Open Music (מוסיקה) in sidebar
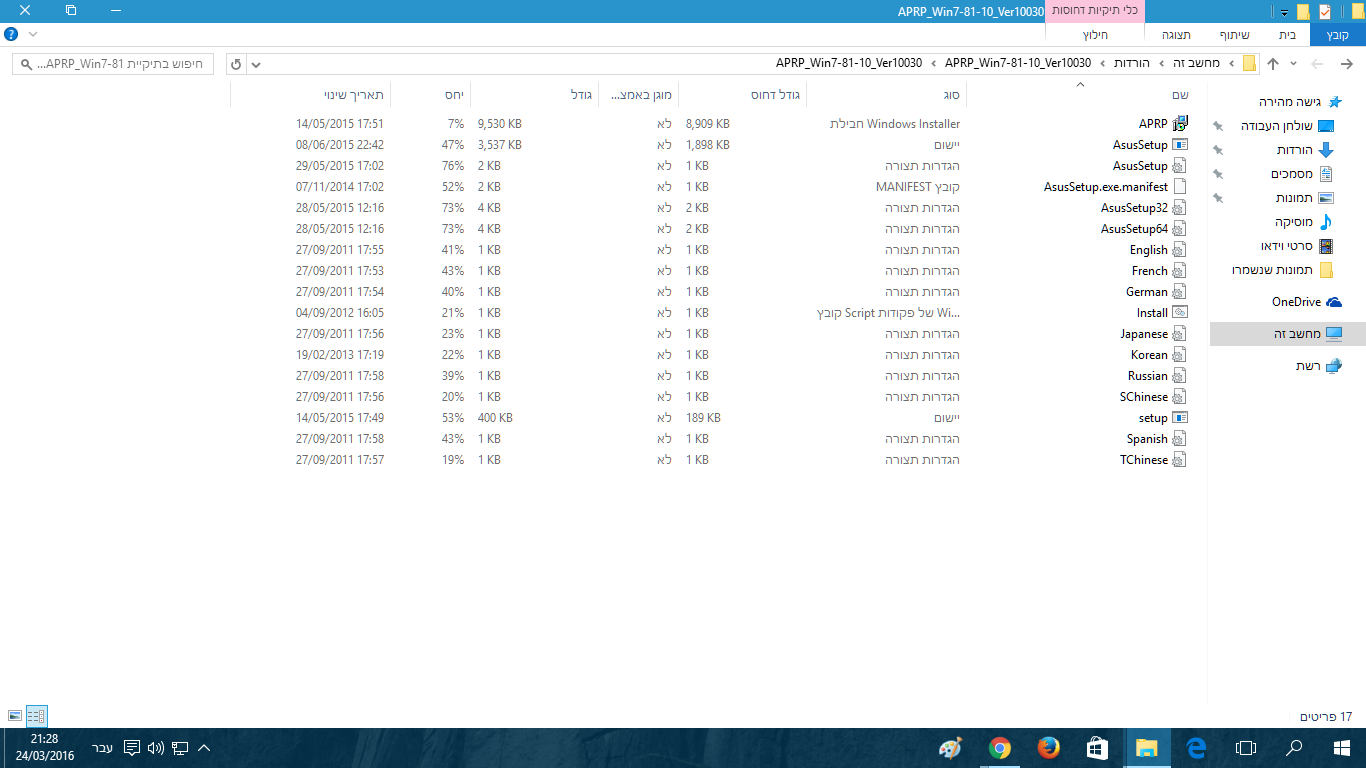This screenshot has height=768, width=1366. [1304, 222]
